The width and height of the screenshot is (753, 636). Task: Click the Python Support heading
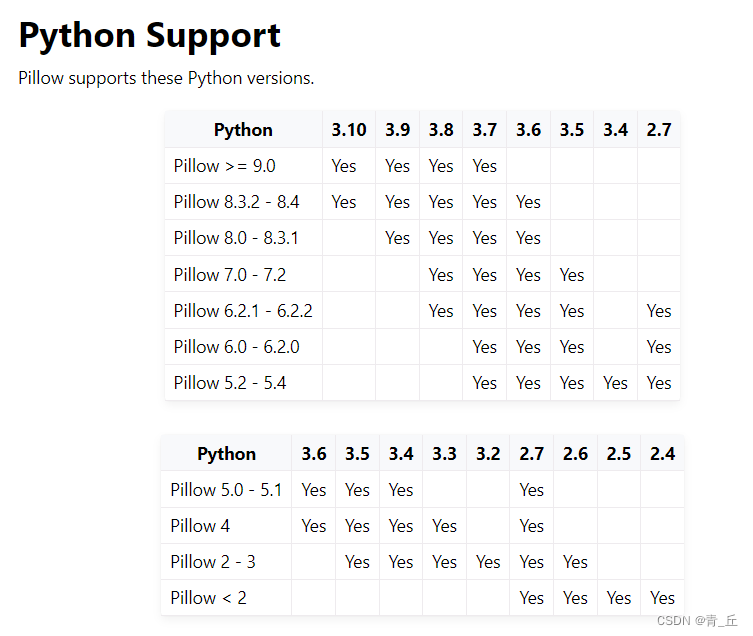pos(149,36)
